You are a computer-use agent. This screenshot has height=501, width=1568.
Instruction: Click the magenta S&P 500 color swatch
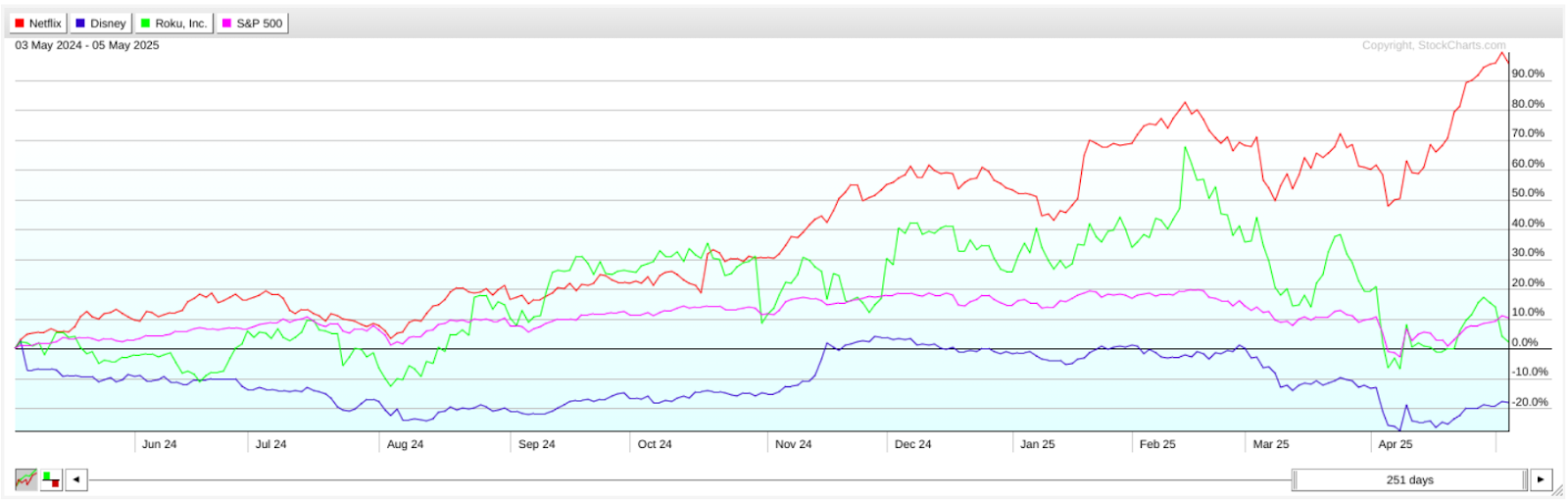pyautogui.click(x=227, y=23)
